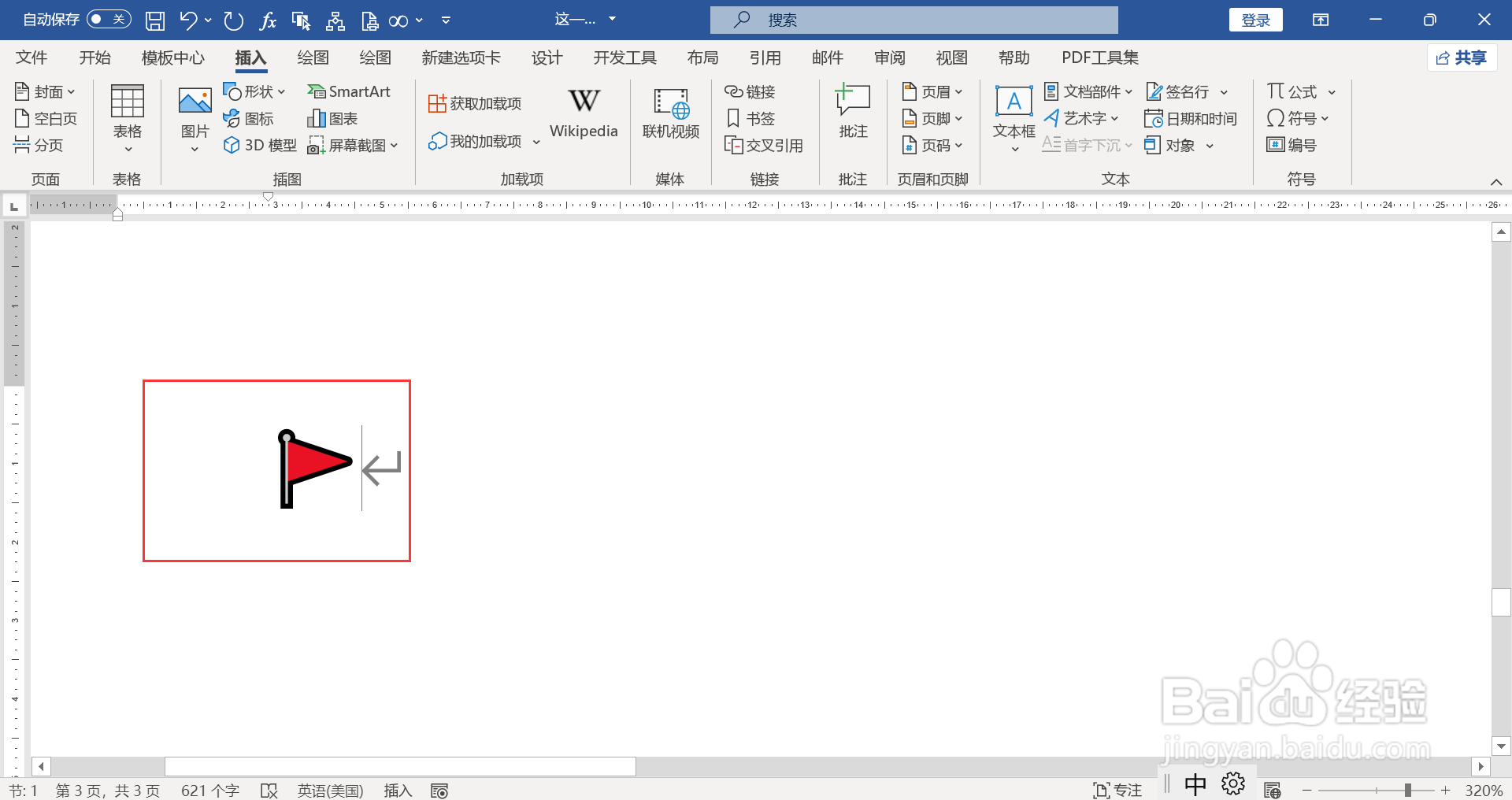Screen dimensions: 1512x800
Task: Click the zoom slider handle
Action: click(1407, 790)
